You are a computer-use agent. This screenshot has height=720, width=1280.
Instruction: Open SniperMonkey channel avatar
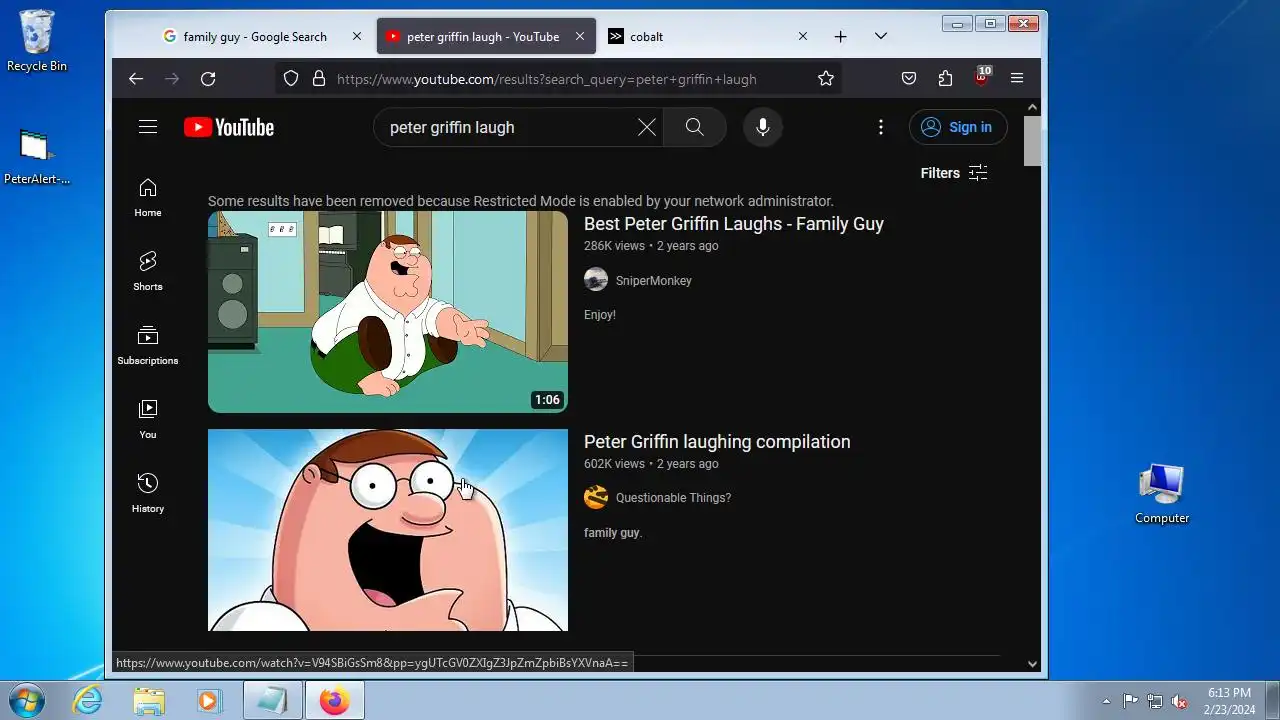click(596, 280)
